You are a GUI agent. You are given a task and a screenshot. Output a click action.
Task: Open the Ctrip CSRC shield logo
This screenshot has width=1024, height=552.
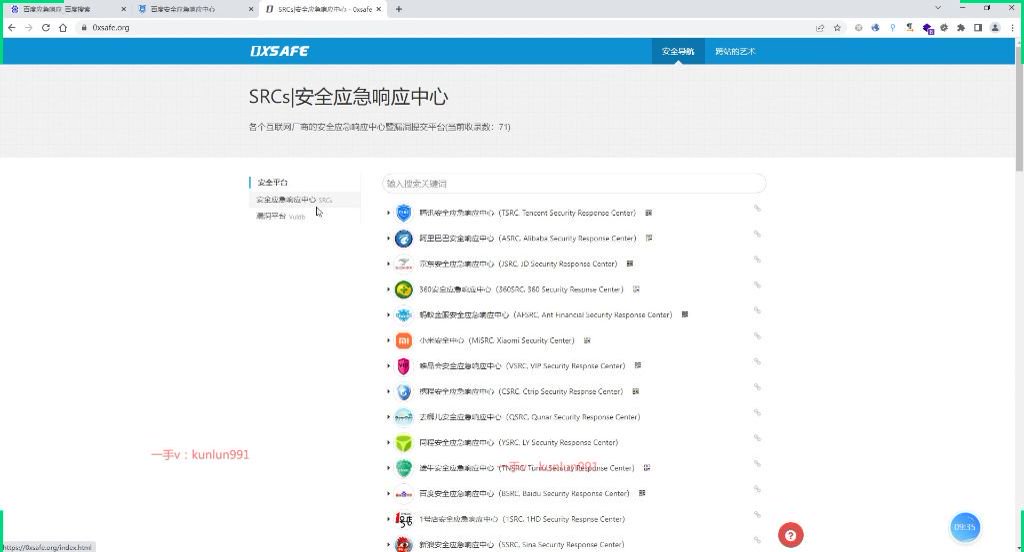click(x=404, y=391)
